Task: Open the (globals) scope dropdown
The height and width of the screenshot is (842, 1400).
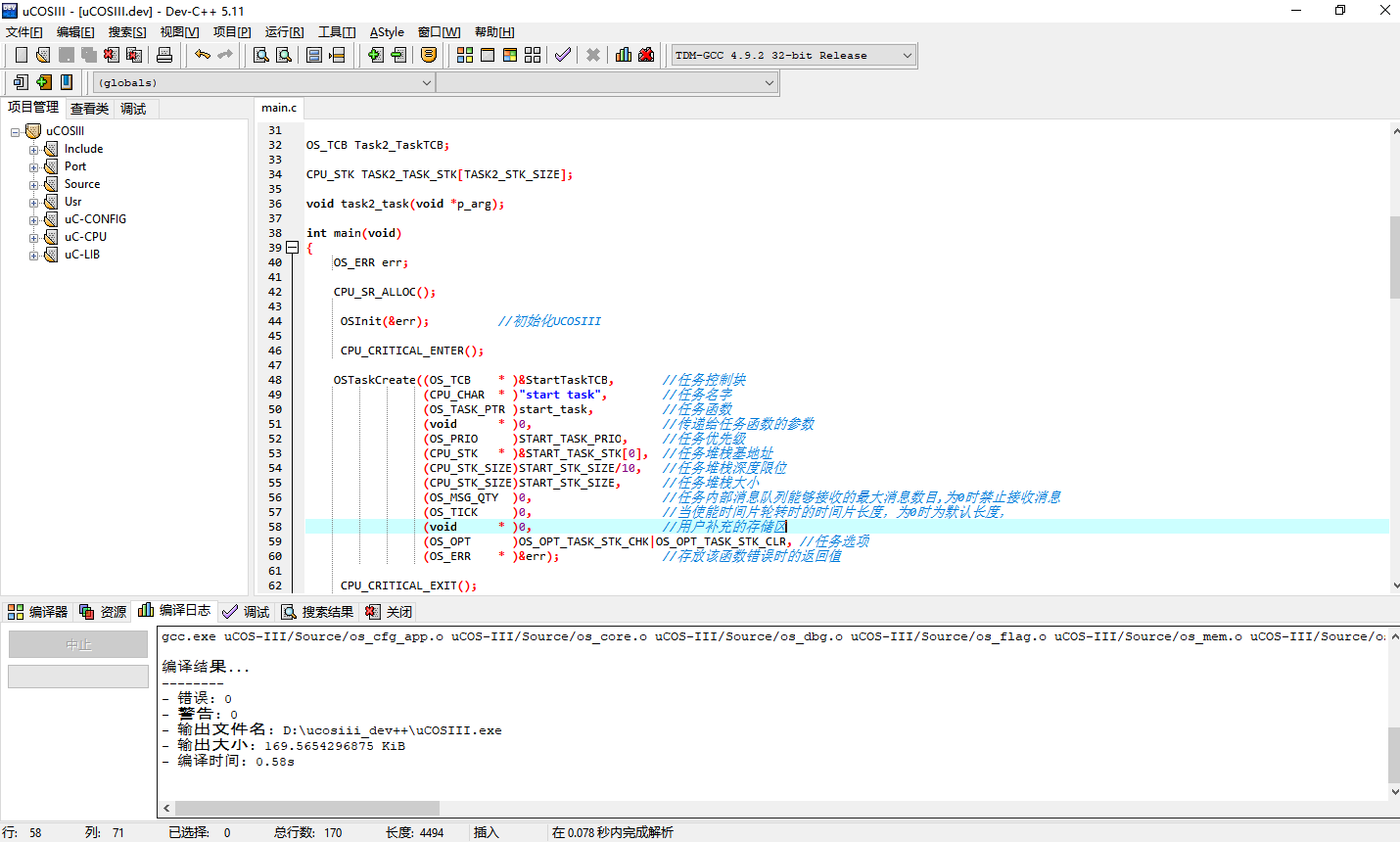Action: coord(264,83)
